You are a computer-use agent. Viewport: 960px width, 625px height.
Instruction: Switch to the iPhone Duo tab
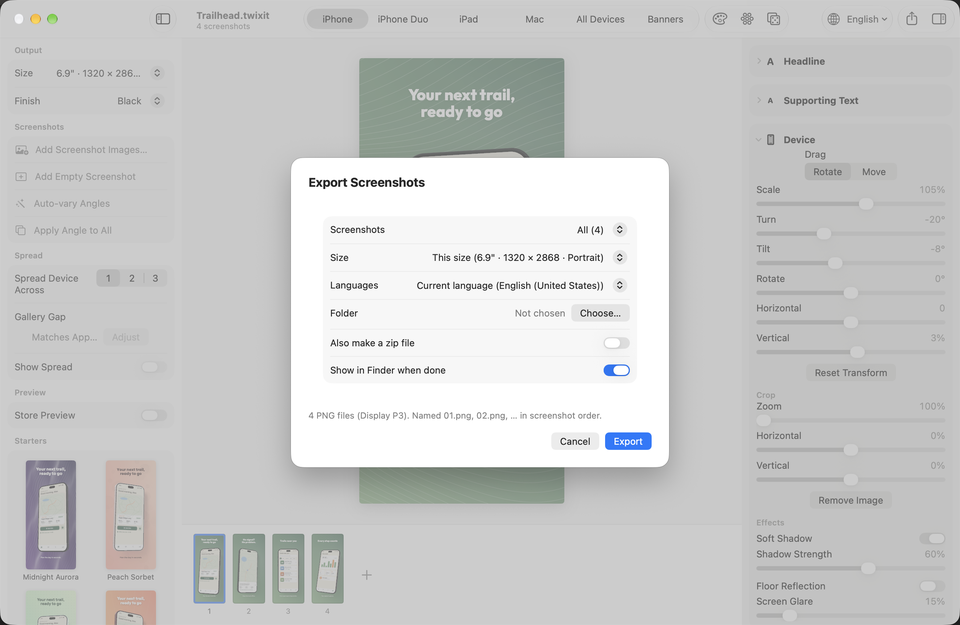click(403, 19)
